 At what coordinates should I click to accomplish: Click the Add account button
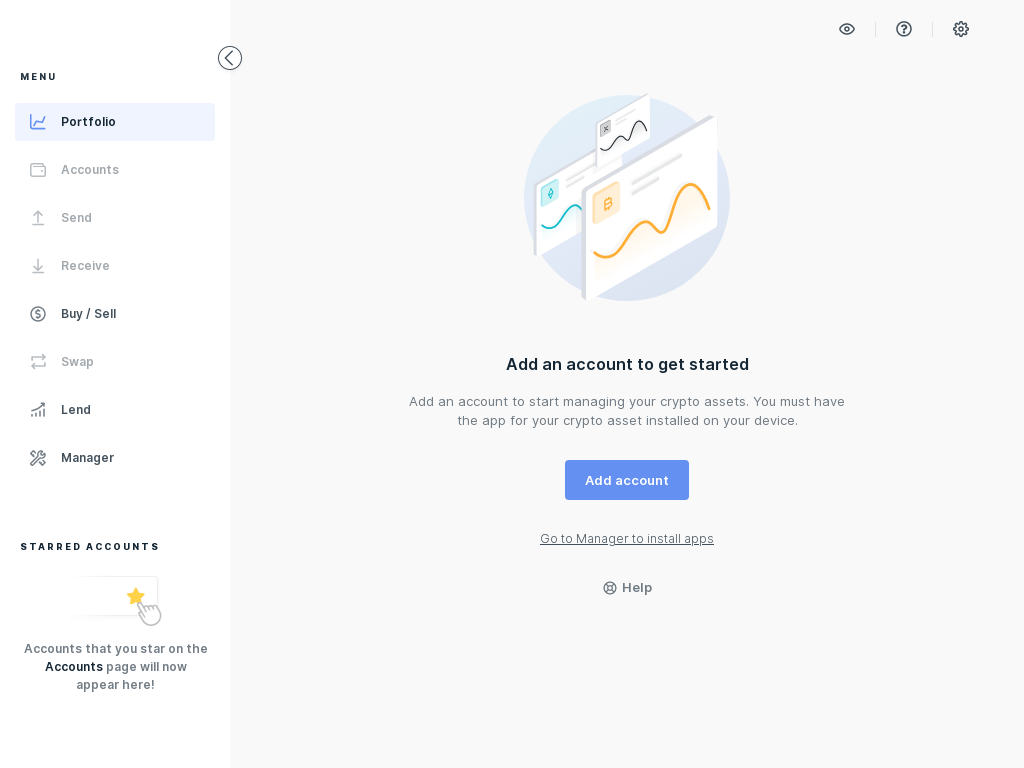(627, 480)
